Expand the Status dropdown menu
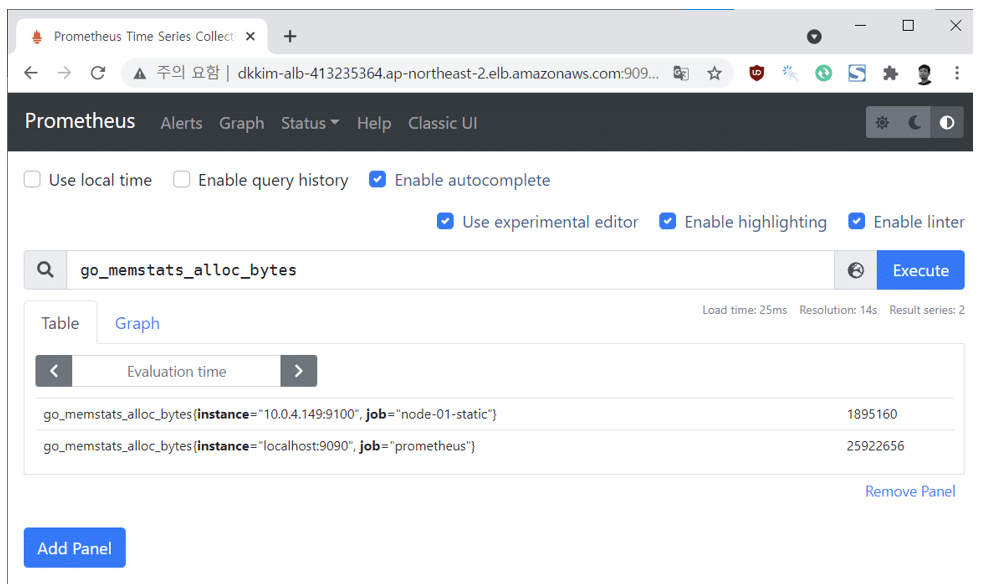Image resolution: width=982 pixels, height=584 pixels. [x=310, y=123]
